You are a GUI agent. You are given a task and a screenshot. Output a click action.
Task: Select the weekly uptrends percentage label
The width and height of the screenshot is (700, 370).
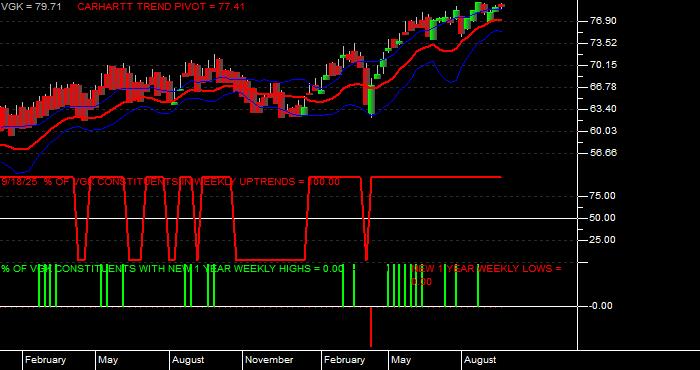(x=170, y=182)
